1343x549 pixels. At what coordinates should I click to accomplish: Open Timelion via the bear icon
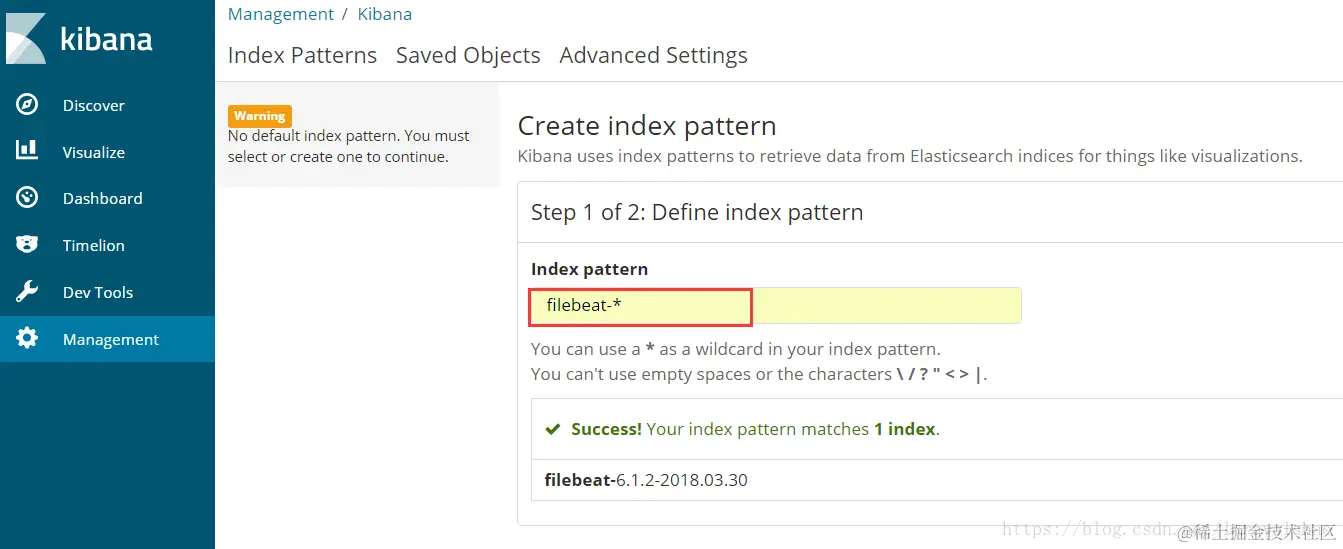(27, 245)
